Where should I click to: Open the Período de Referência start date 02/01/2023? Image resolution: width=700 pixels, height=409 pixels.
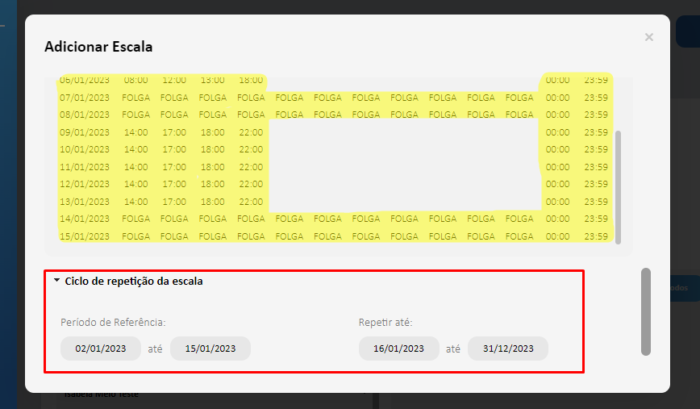click(x=100, y=349)
